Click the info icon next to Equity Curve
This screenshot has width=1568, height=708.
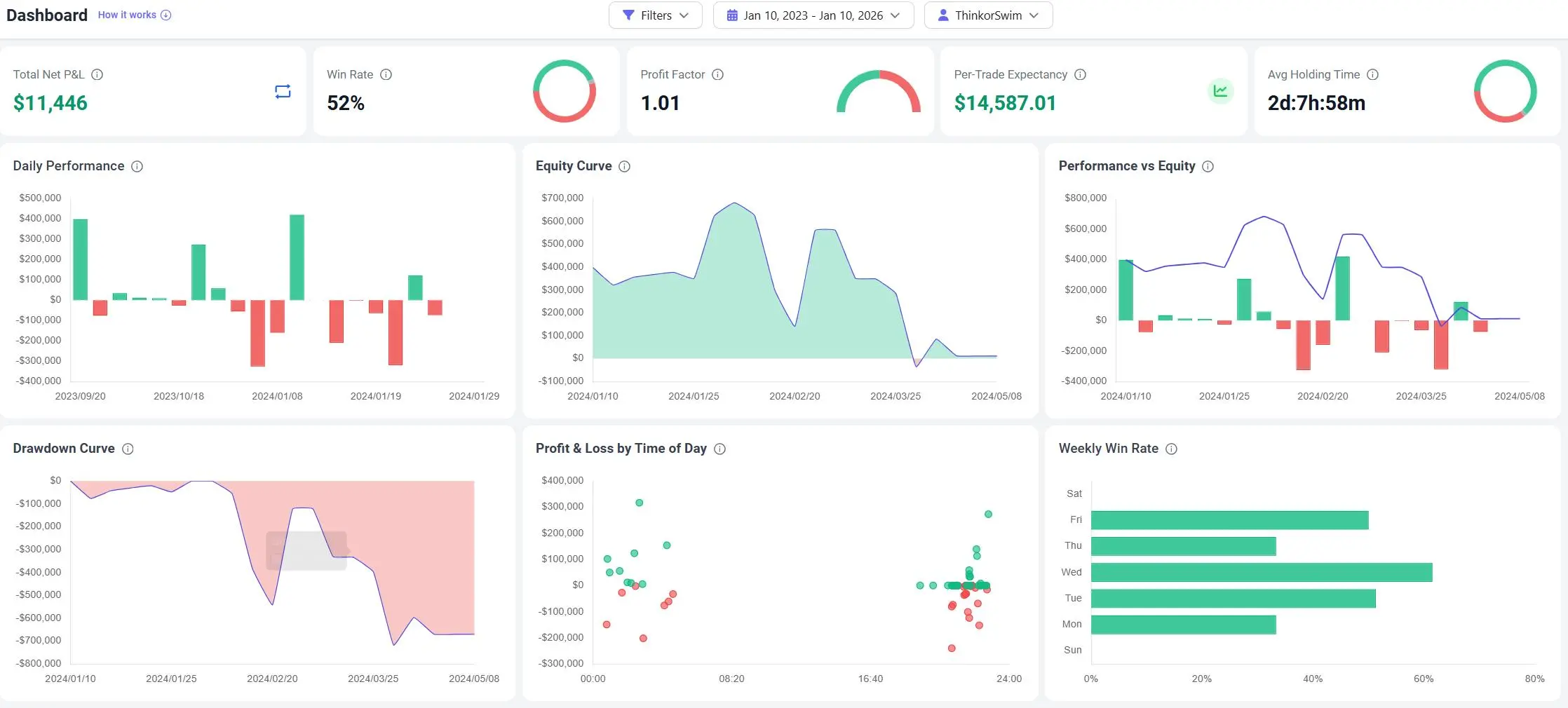625,166
